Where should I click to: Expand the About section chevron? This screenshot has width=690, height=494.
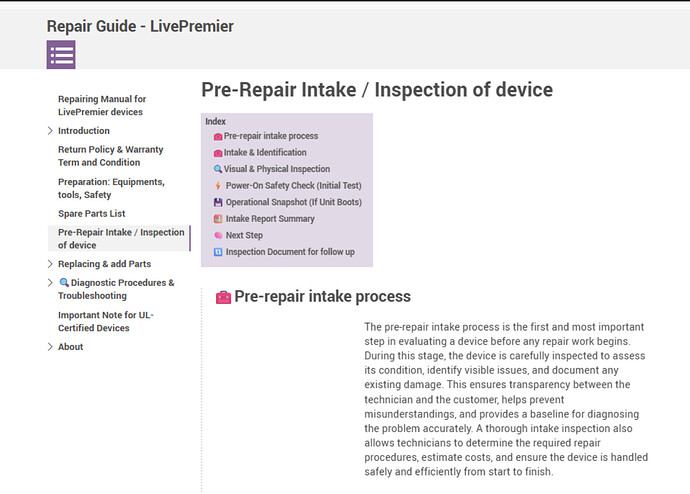(51, 347)
